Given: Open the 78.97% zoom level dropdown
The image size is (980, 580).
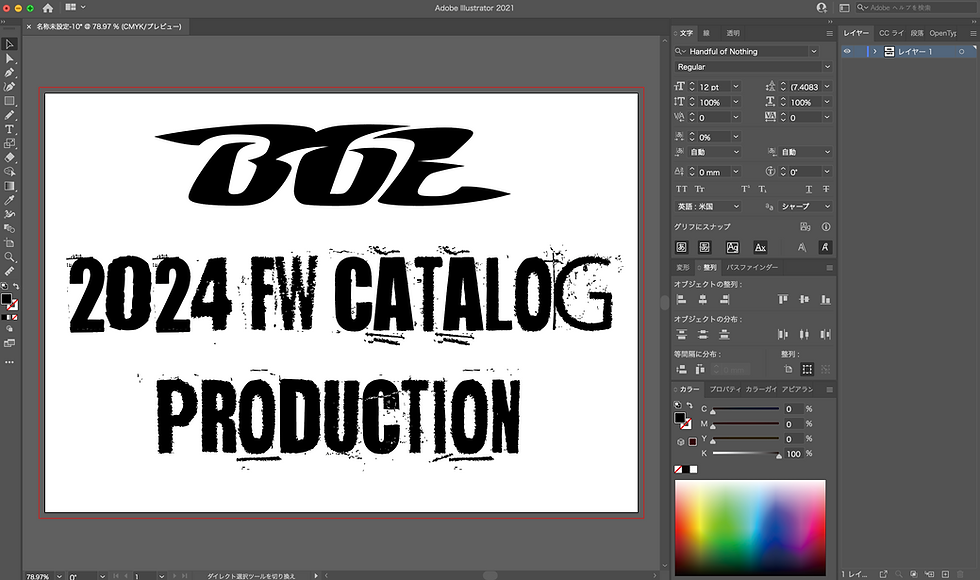Looking at the screenshot, I should pyautogui.click(x=59, y=576).
